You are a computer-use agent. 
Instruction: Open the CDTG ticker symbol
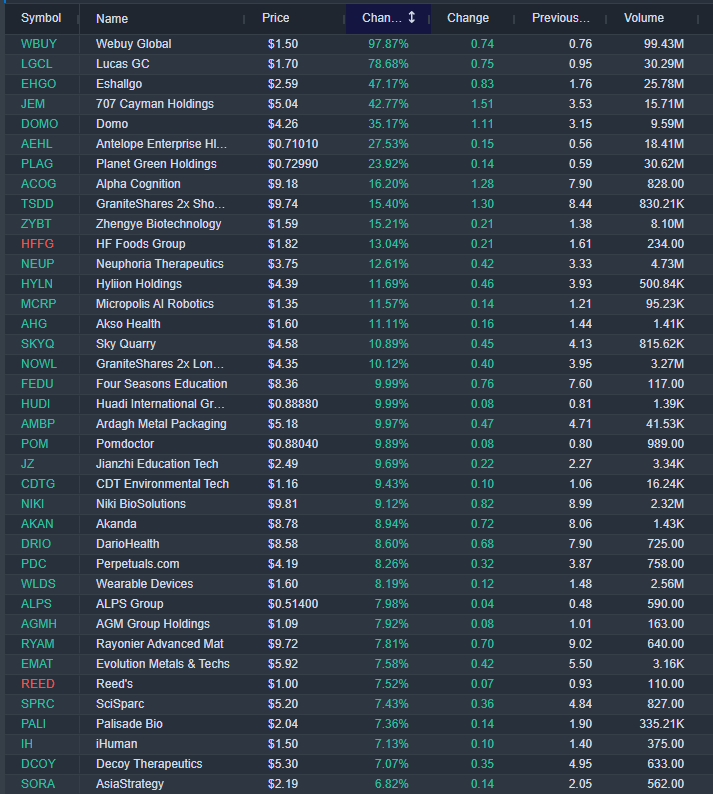pos(38,484)
